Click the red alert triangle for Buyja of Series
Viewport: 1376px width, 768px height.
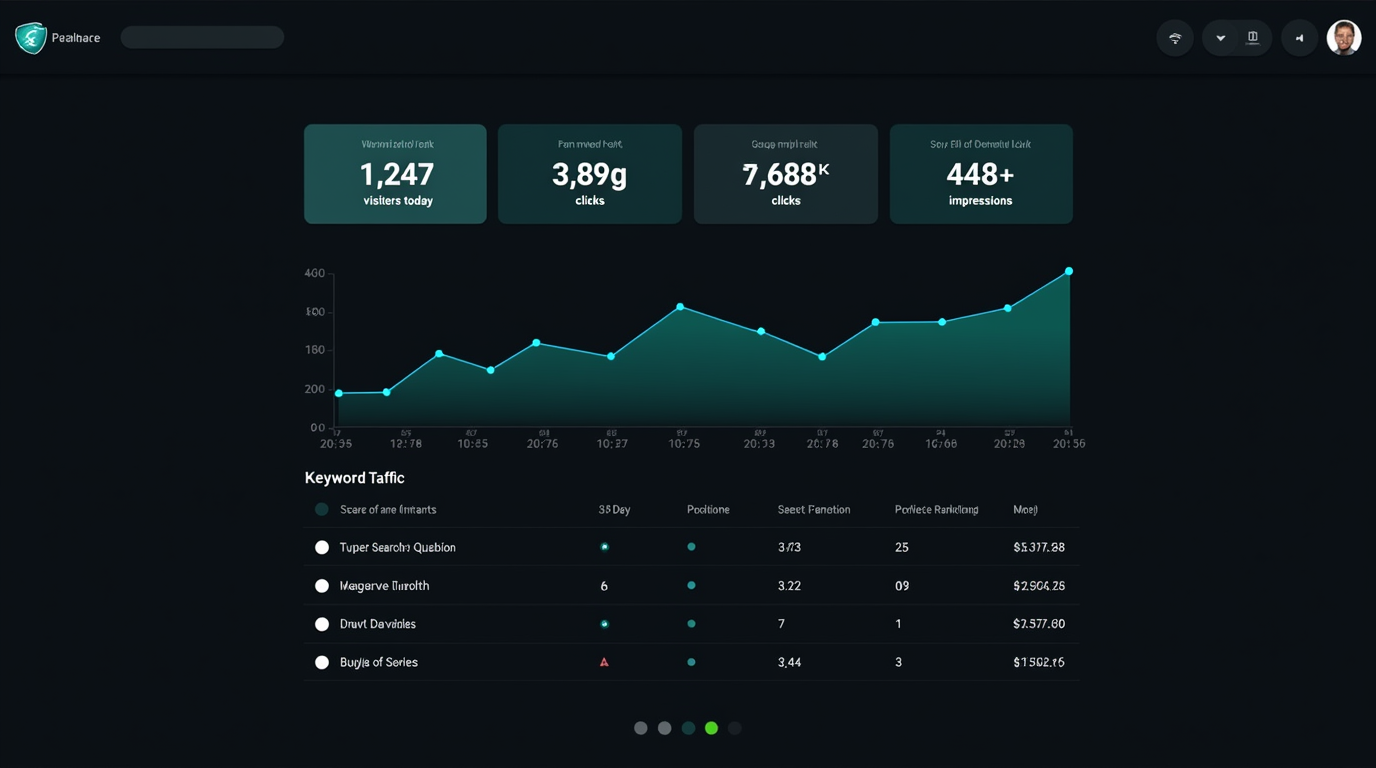[x=604, y=661]
